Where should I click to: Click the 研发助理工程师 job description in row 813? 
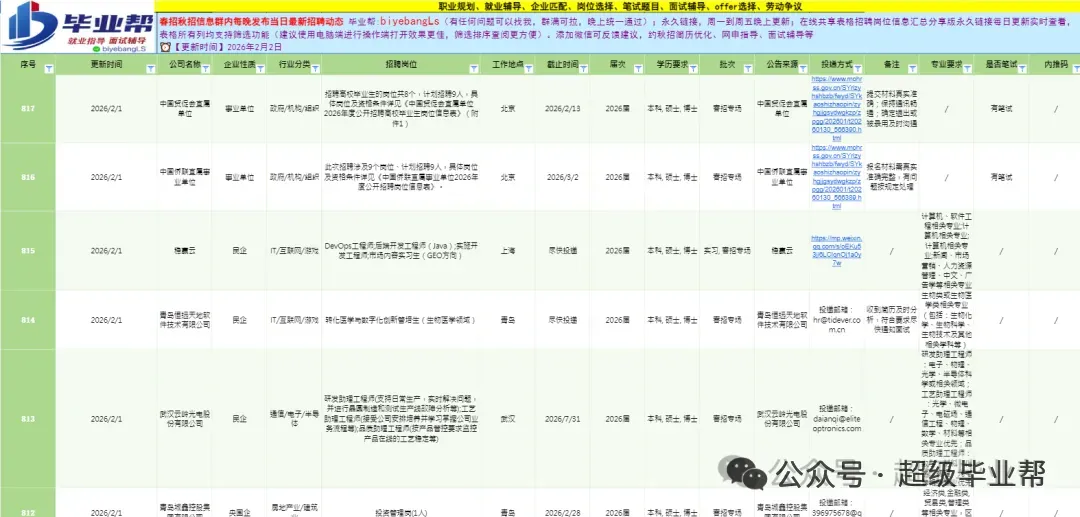coord(401,418)
